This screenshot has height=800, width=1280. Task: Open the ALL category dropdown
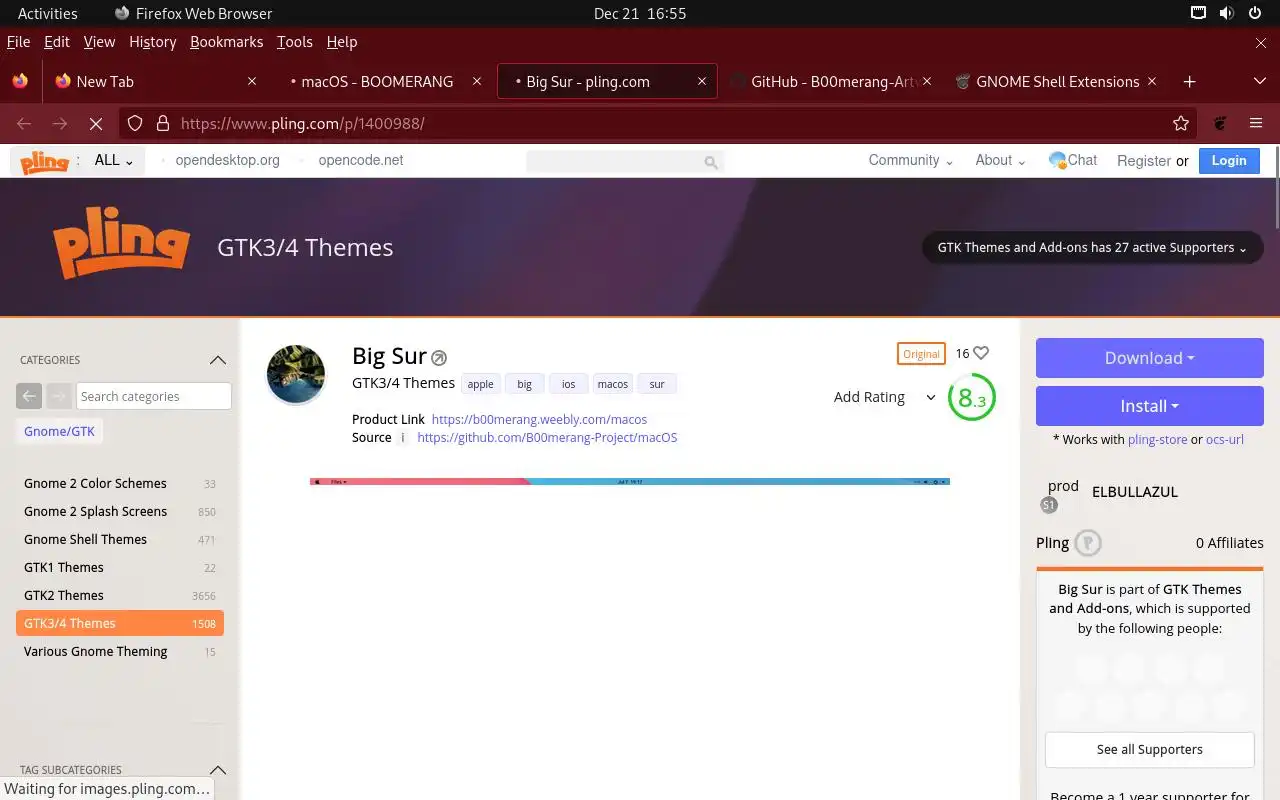pos(114,160)
